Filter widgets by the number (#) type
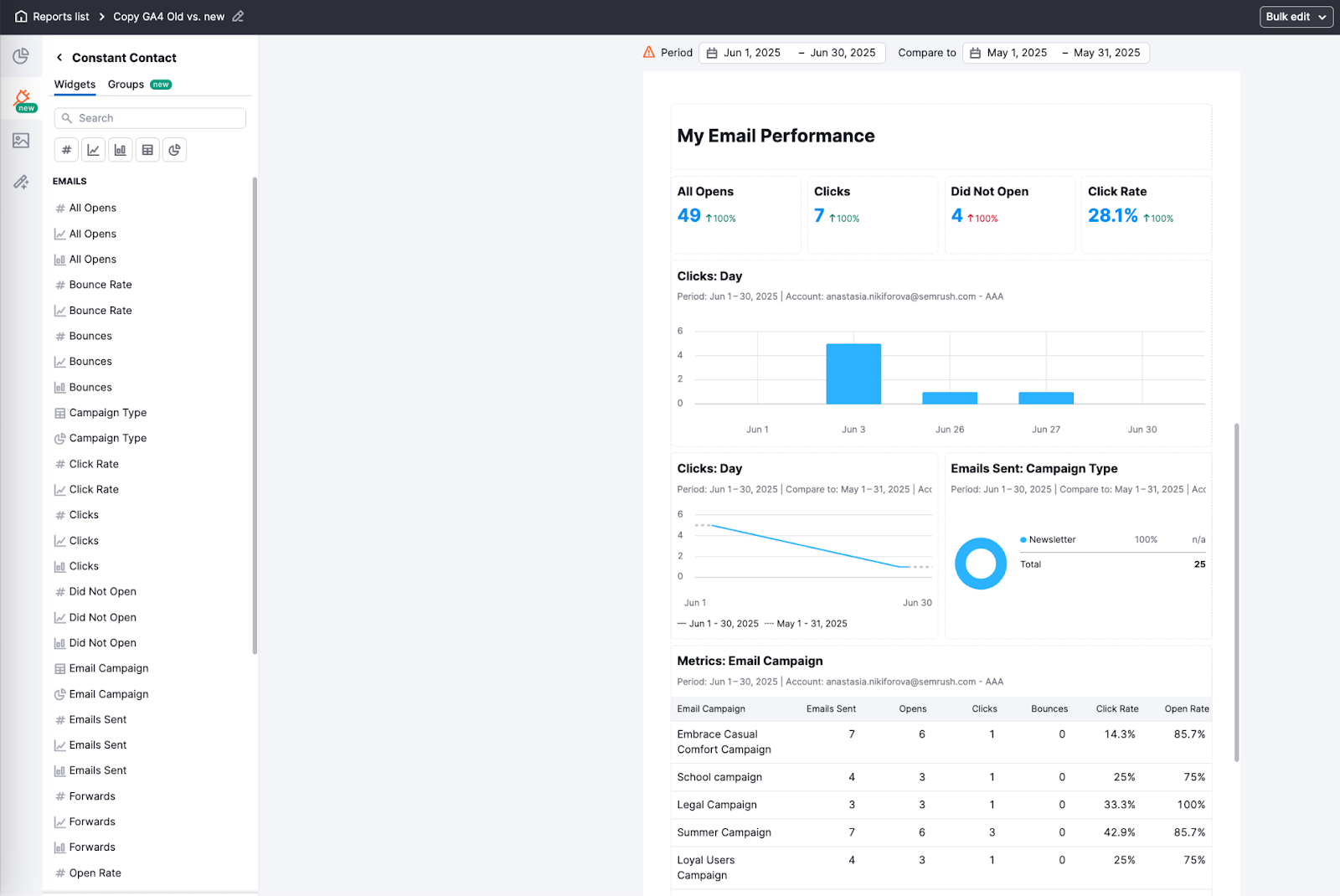 pos(66,149)
